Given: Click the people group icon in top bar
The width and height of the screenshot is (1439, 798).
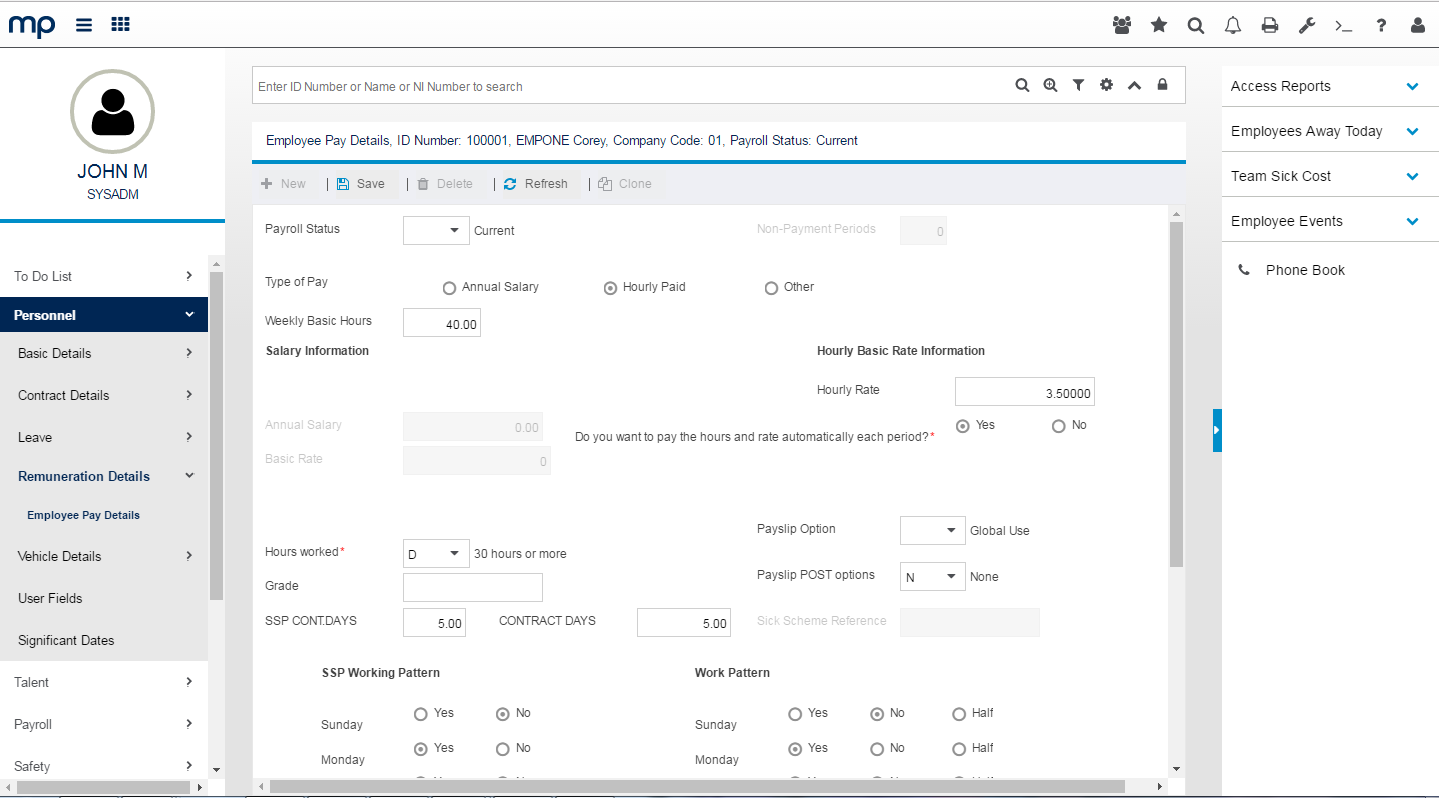Looking at the screenshot, I should 1122,26.
